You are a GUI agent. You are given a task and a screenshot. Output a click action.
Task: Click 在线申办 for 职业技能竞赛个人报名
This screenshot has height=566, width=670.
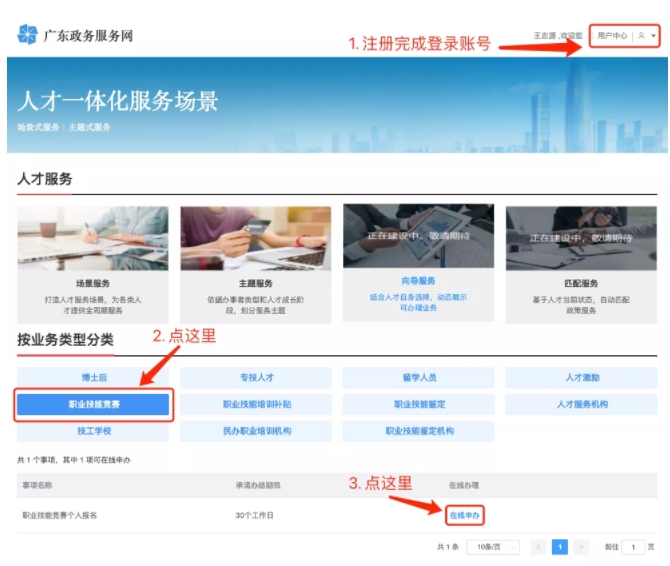465,515
